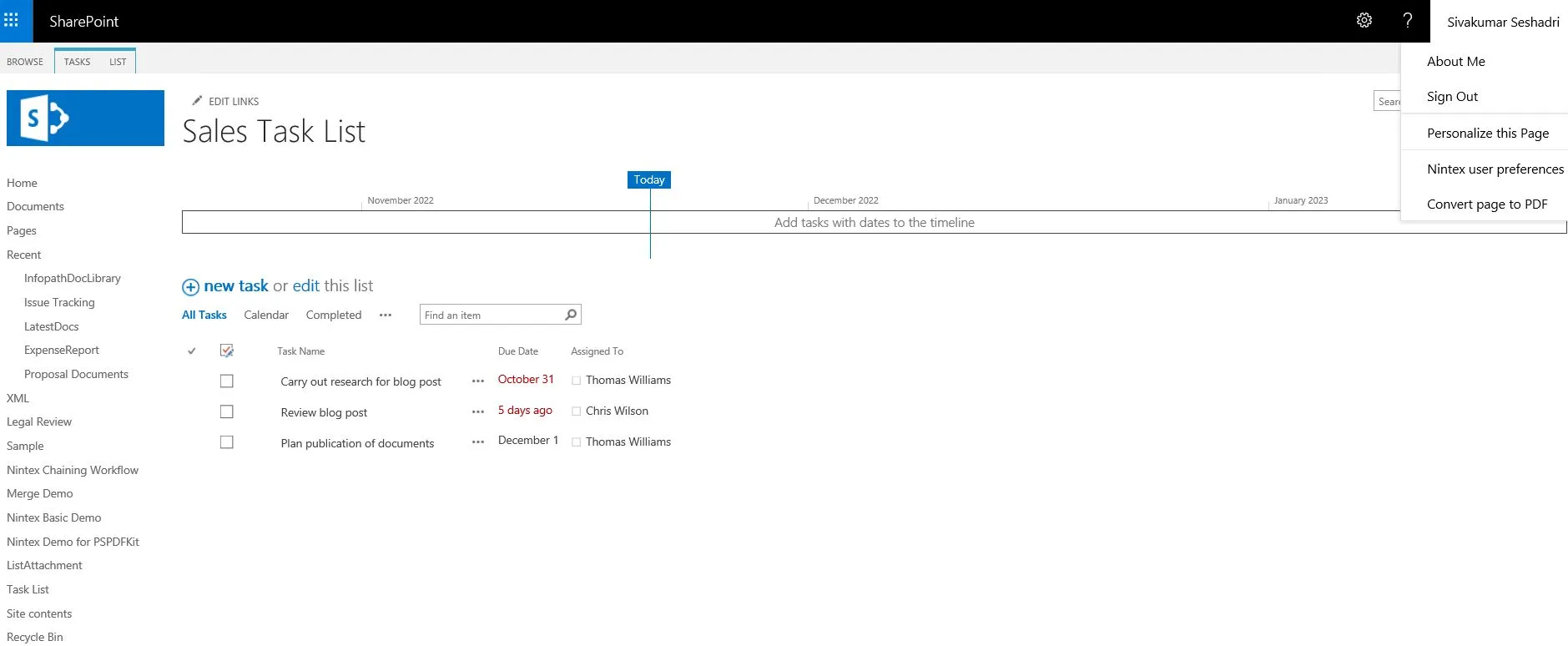Choose Personalize this Page
Image resolution: width=1568 pixels, height=646 pixels.
1488,134
